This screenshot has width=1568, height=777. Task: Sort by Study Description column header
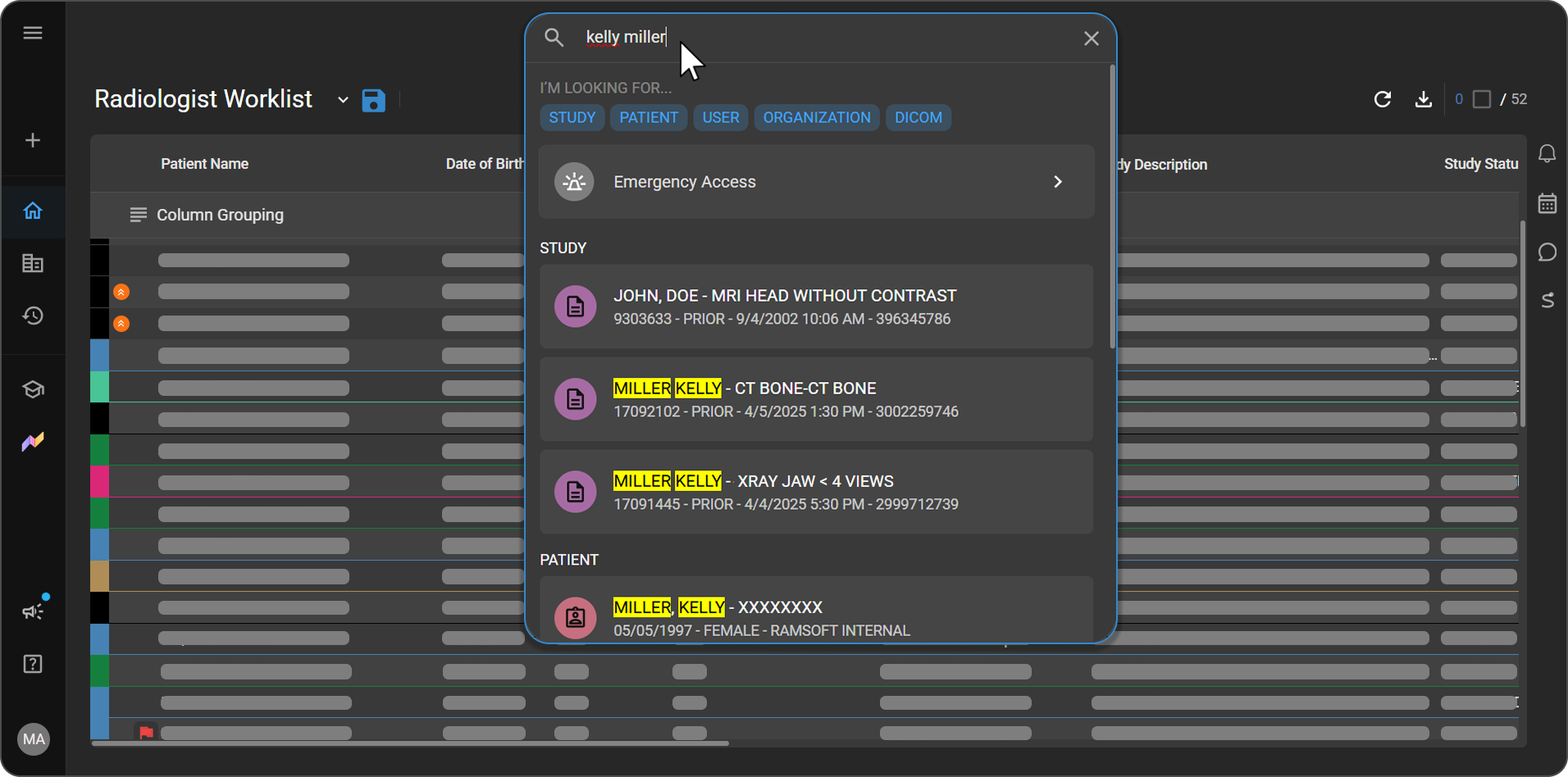click(x=1162, y=165)
